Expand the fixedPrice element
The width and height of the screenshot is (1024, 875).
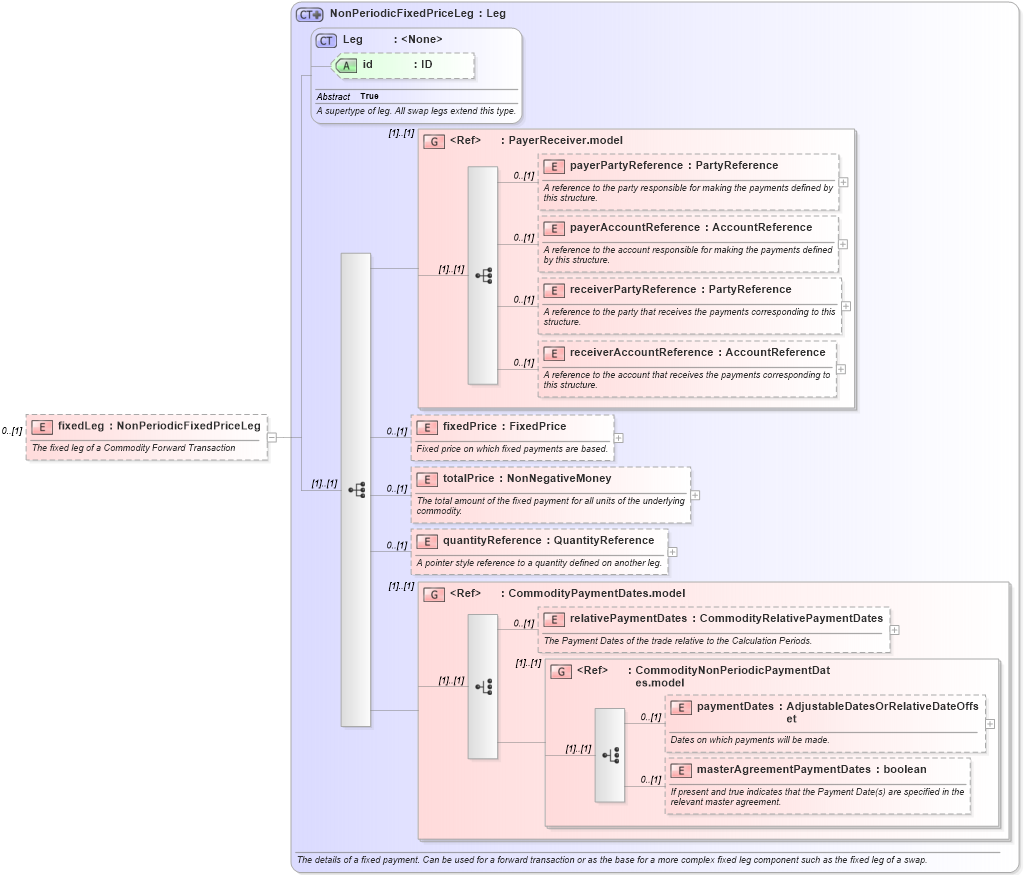[618, 438]
